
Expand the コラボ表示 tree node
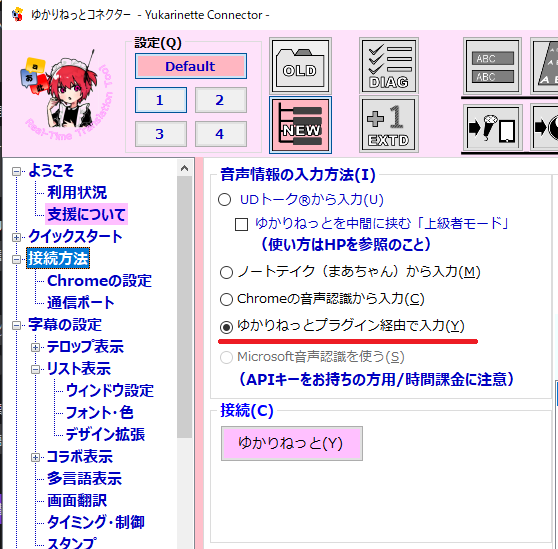(35, 457)
